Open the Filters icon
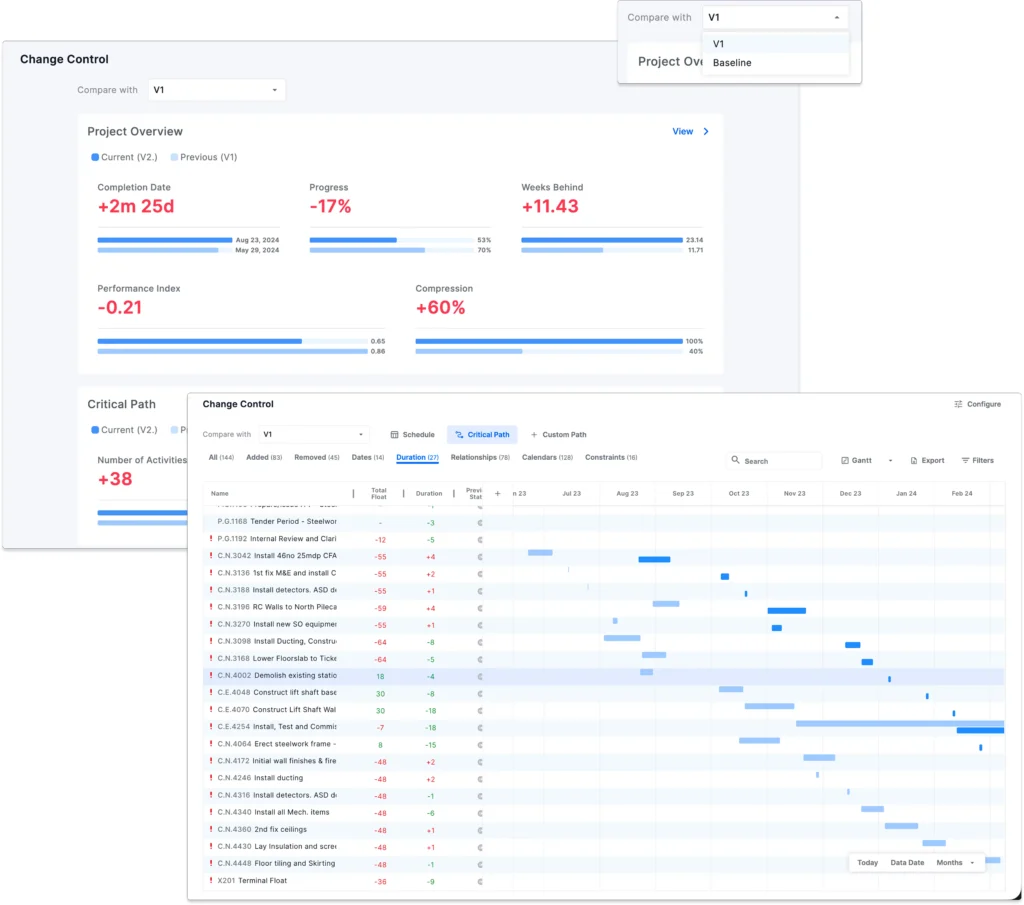This screenshot has width=1024, height=905. (x=966, y=461)
